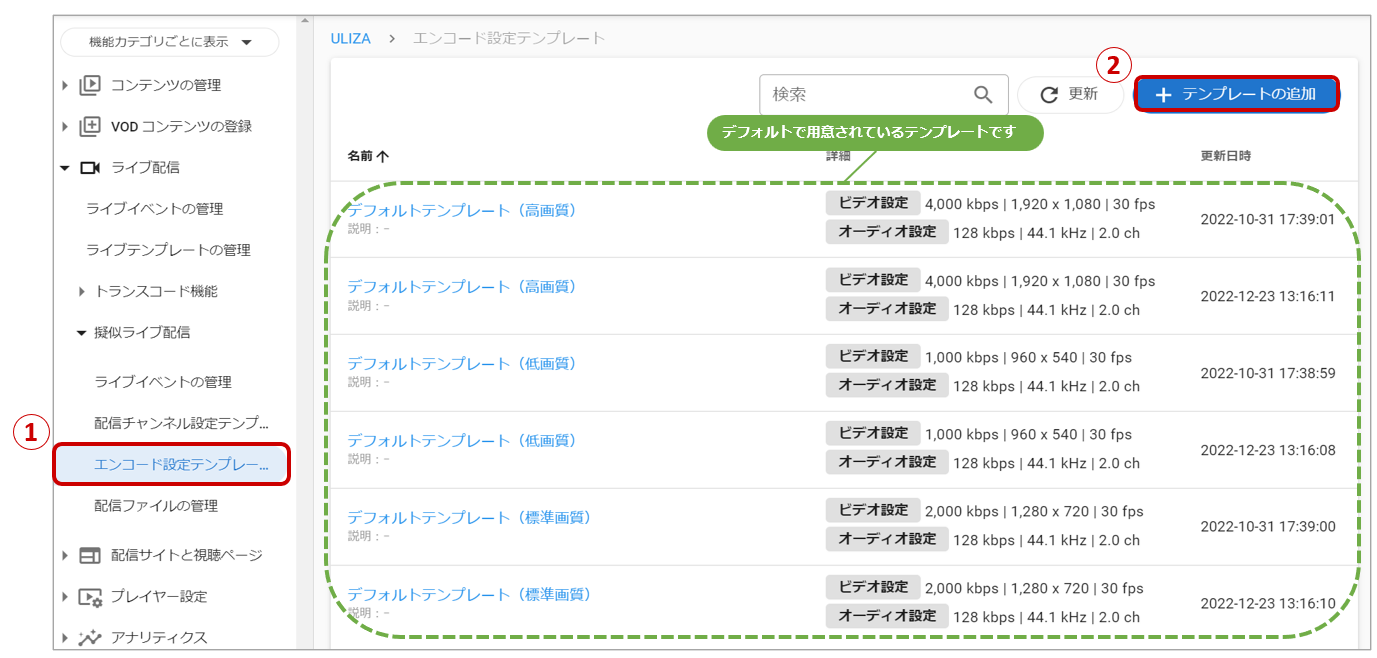This screenshot has width=1377, height=658.
Task: Click the コンテンツの管理 play icon
Action: (x=90, y=85)
